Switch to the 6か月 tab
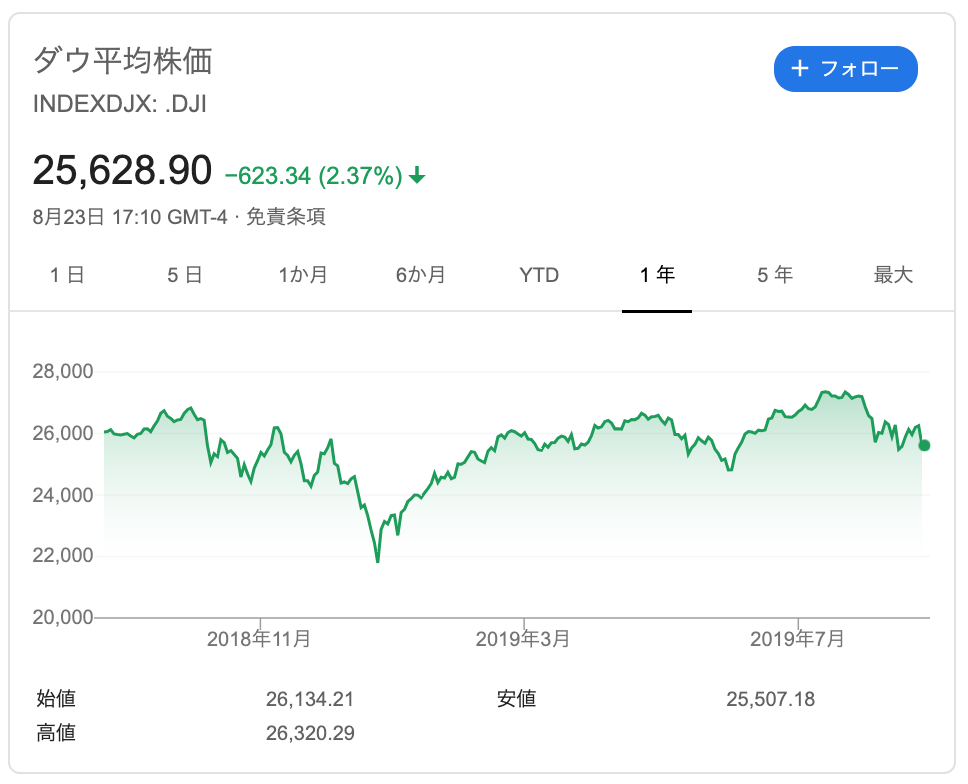The width and height of the screenshot is (968, 784). tap(420, 275)
